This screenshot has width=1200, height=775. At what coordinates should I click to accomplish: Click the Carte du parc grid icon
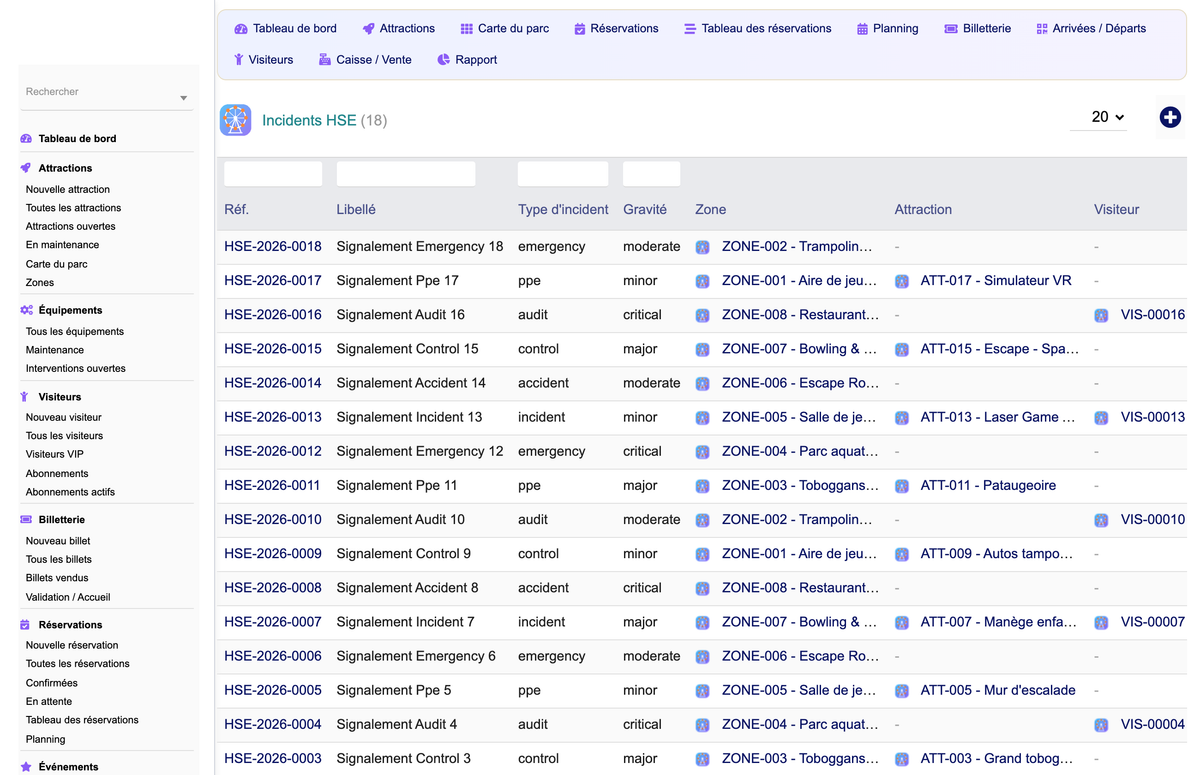coord(467,29)
